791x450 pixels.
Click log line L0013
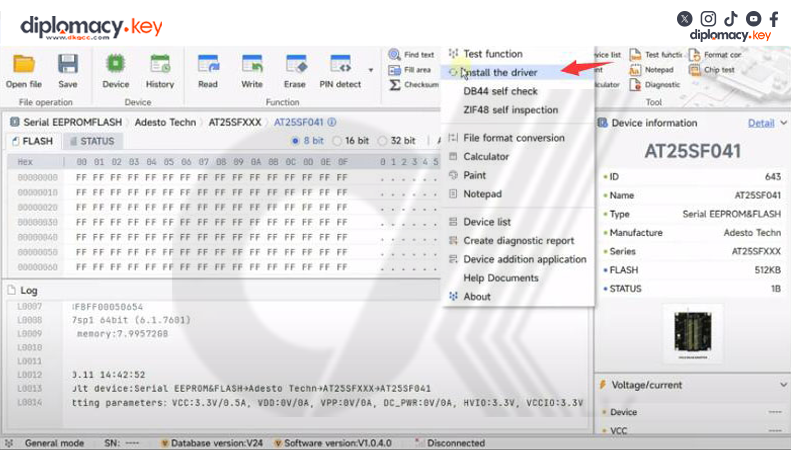pyautogui.click(x=251, y=388)
